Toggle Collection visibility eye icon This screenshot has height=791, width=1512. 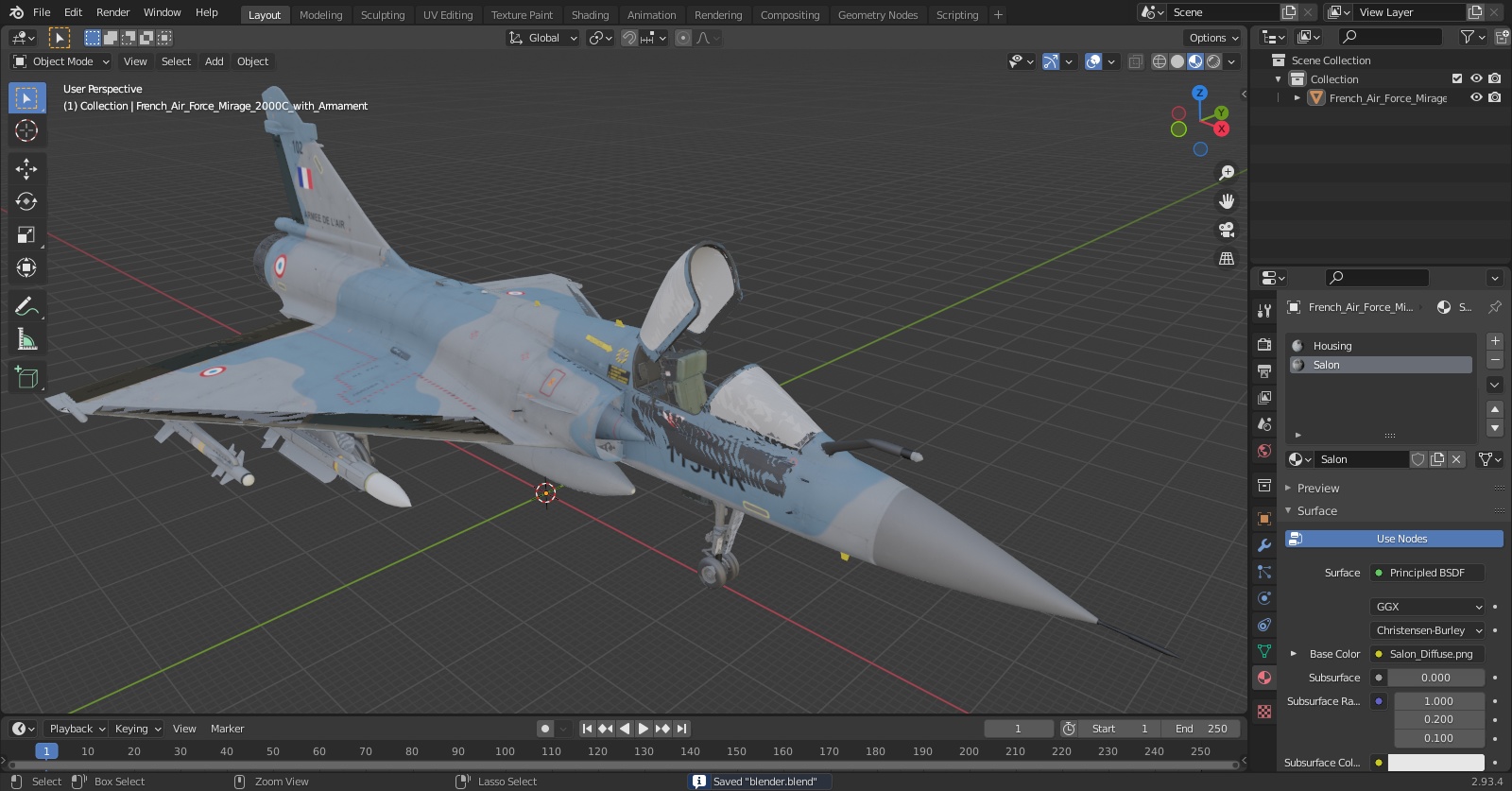point(1476,78)
